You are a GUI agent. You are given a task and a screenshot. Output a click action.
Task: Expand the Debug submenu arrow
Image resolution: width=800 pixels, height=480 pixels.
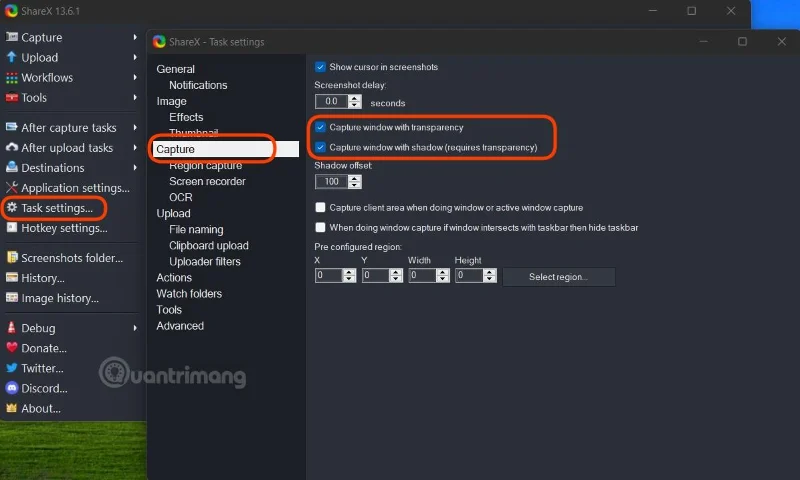[135, 328]
